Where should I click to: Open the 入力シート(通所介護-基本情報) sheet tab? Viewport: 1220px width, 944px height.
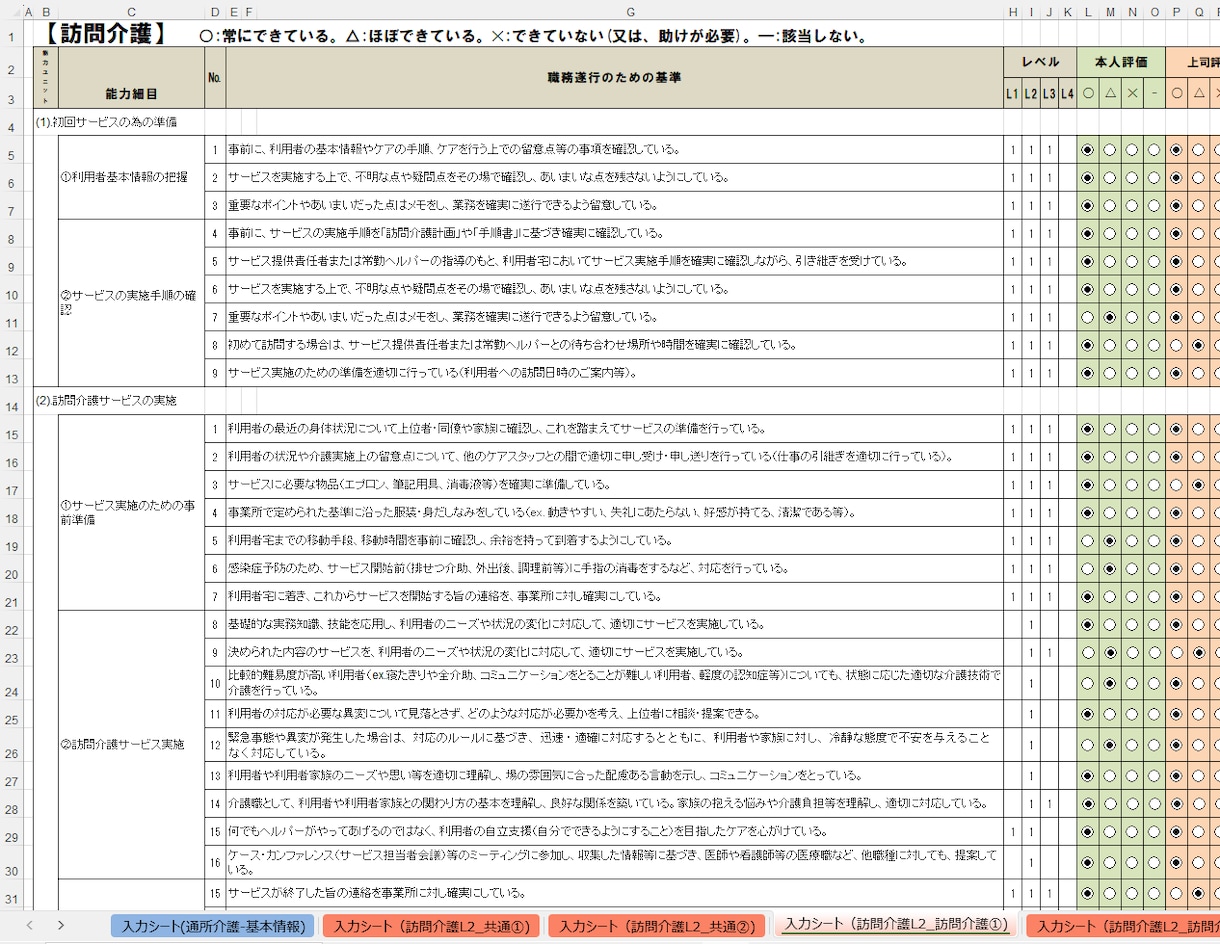[213, 926]
